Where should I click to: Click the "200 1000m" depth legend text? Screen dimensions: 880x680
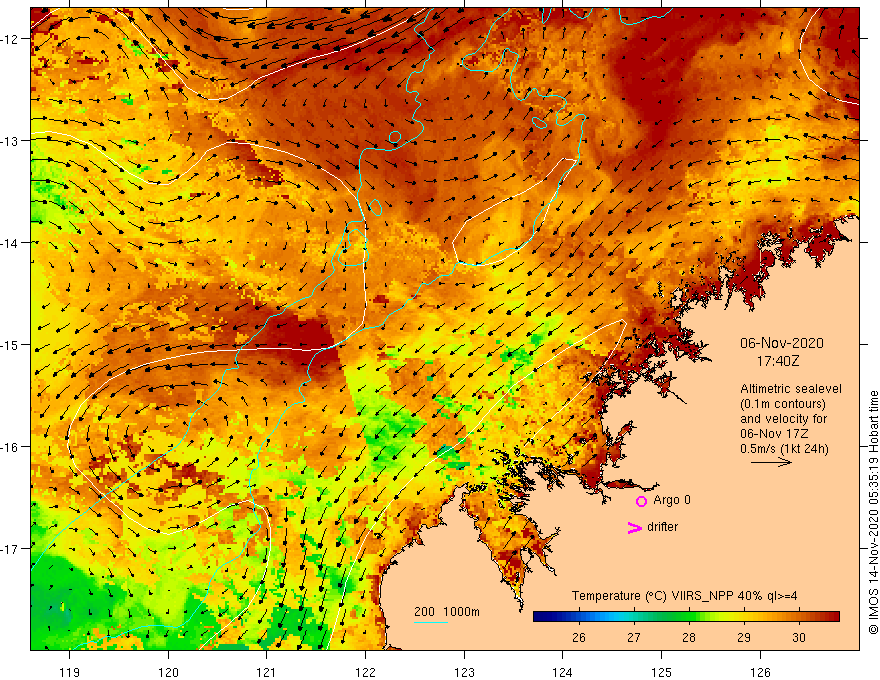coord(447,612)
